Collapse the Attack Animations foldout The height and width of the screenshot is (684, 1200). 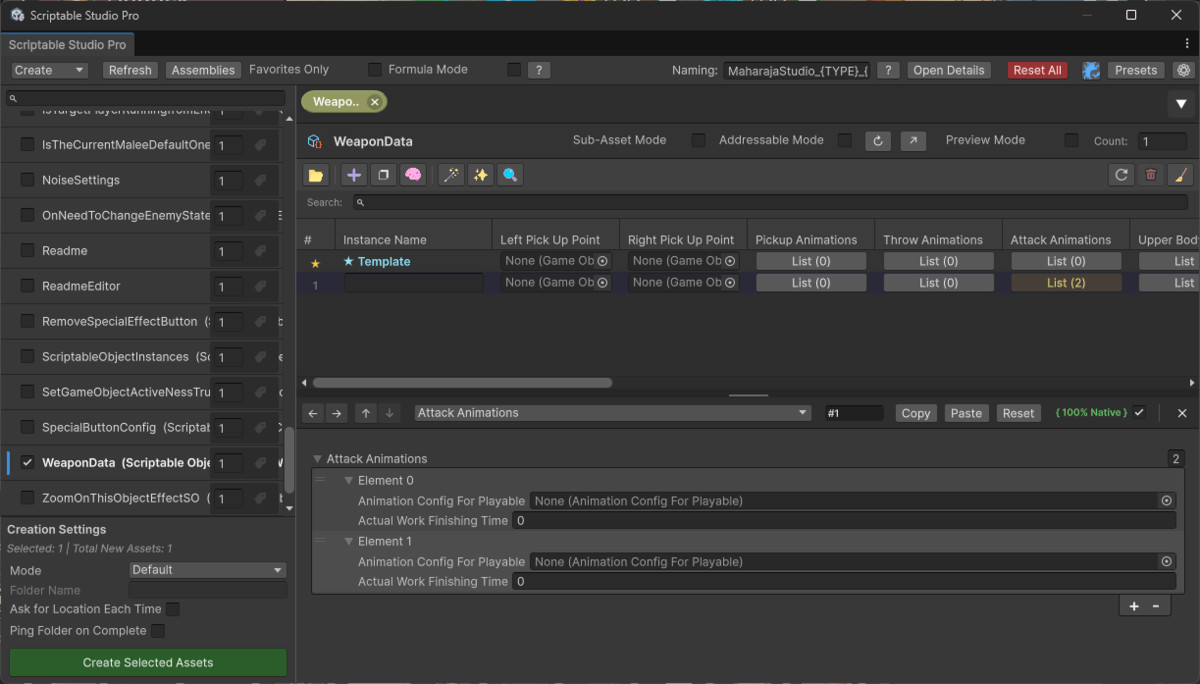(318, 459)
